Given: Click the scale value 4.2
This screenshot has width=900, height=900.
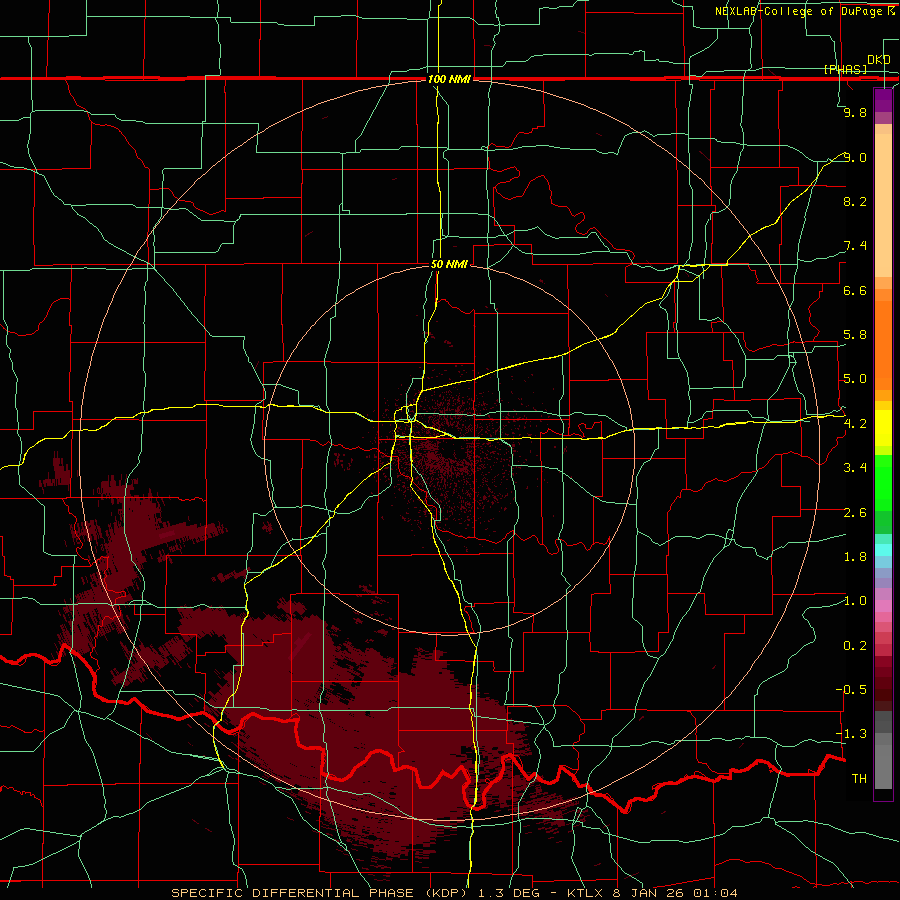Looking at the screenshot, I should point(855,424).
